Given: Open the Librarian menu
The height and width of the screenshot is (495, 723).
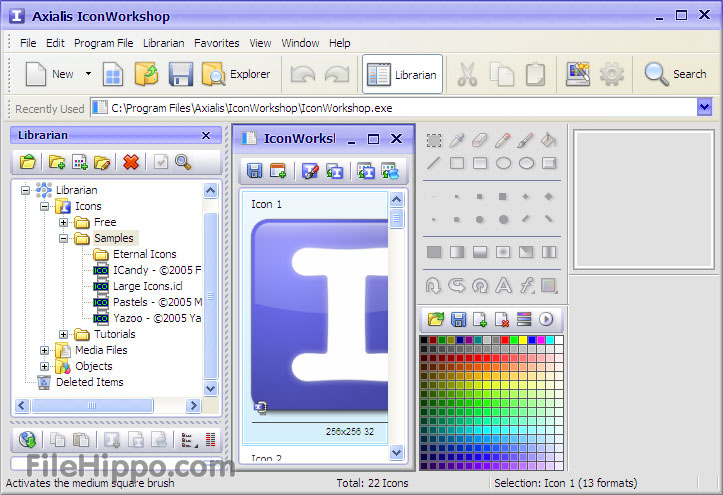Looking at the screenshot, I should coord(164,43).
